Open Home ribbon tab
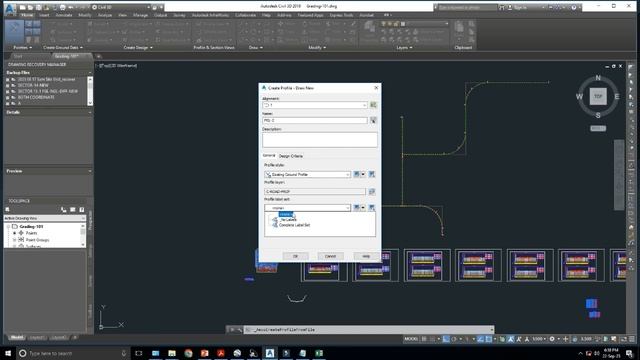This screenshot has width=640, height=360. coord(27,15)
